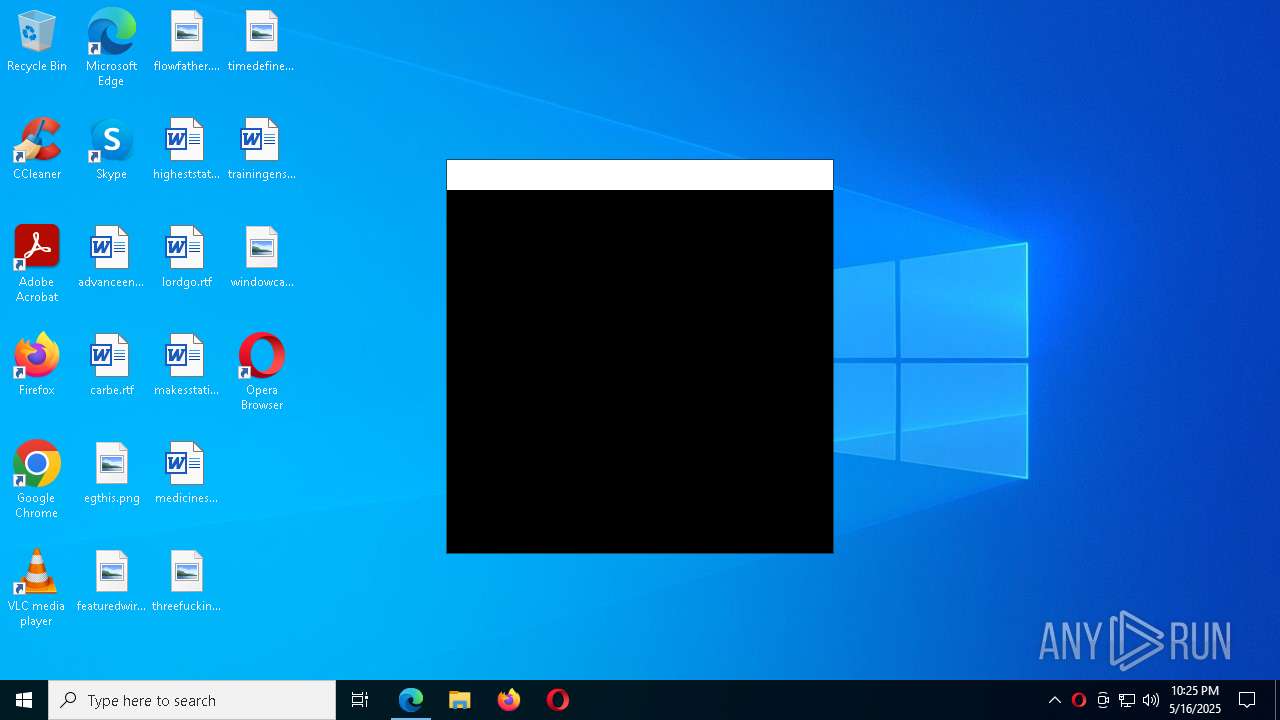Viewport: 1280px width, 720px height.
Task: Open Adobe Acrobat desktop shortcut
Action: pyautogui.click(x=37, y=264)
